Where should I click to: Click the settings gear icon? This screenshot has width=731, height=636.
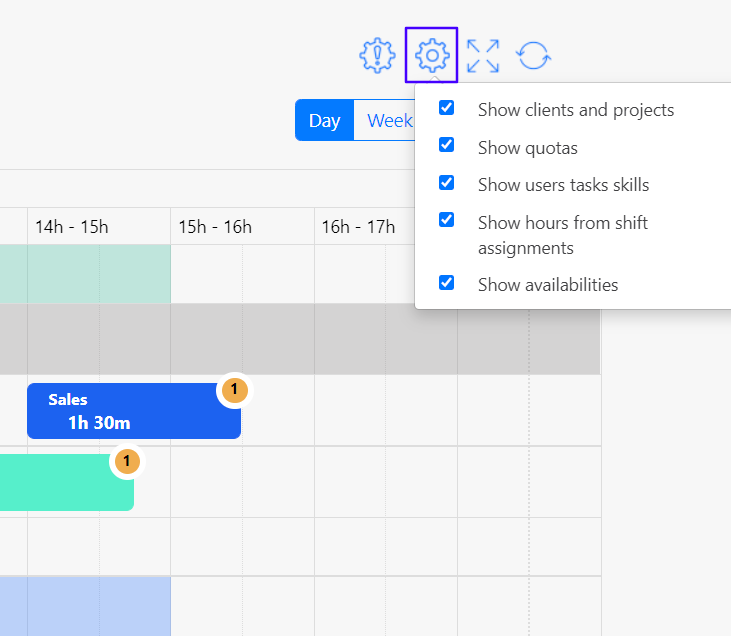point(431,55)
